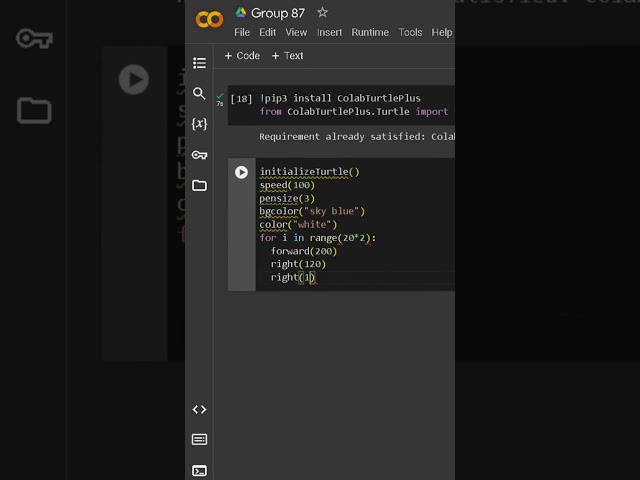Viewport: 640px width, 480px height.
Task: Click the [18] execution count of the first cell
Action: [x=241, y=99]
